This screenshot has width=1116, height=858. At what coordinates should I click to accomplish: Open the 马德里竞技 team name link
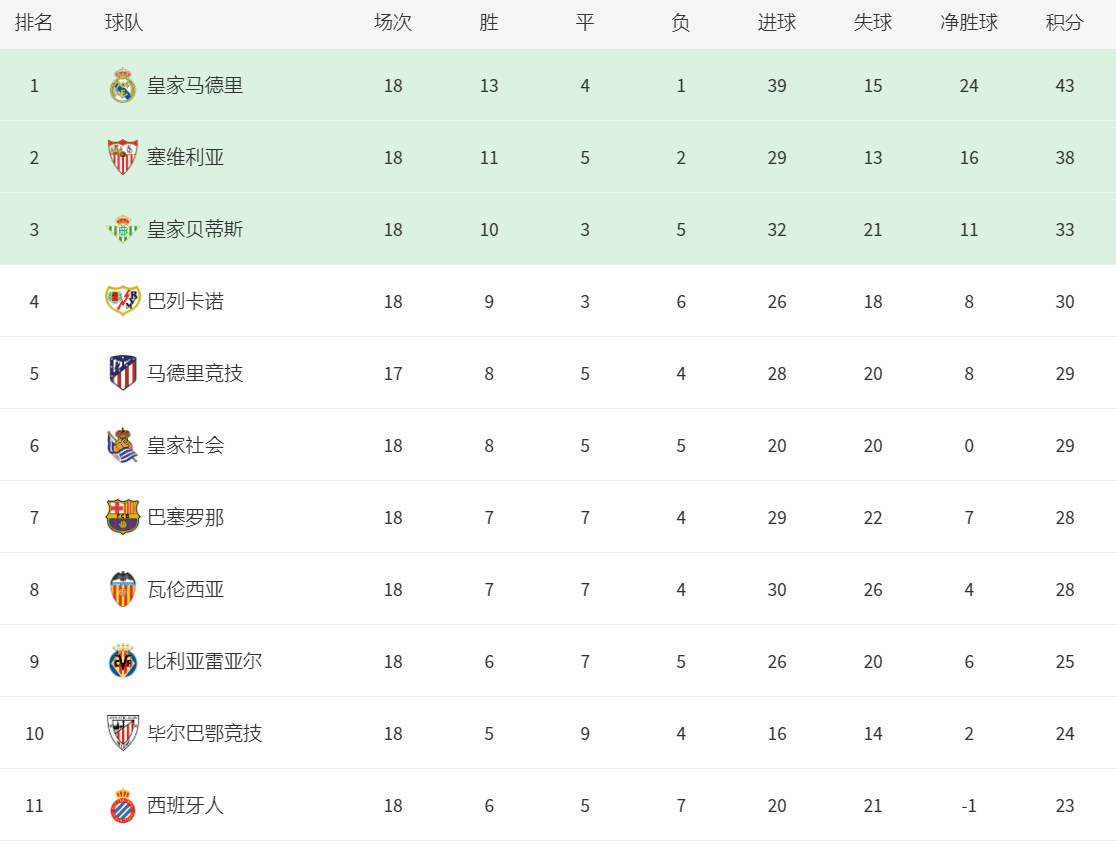(195, 373)
